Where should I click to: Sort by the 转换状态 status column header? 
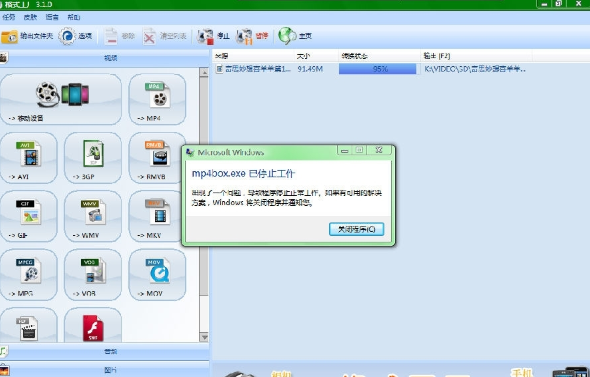[379, 56]
